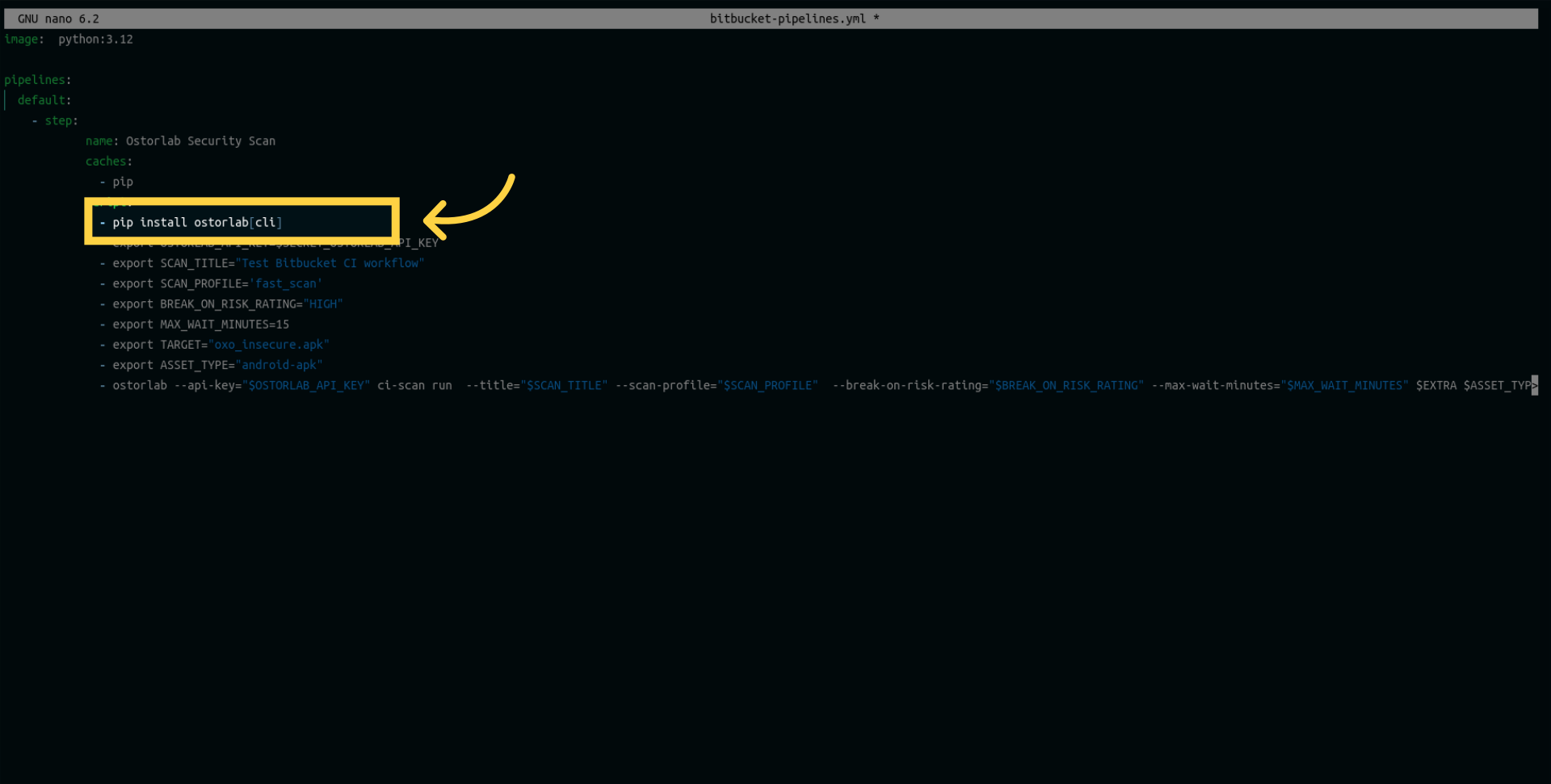Click the --scan-profile="$SCAN_PROFILE" argument
This screenshot has height=784, width=1551.
tap(717, 385)
